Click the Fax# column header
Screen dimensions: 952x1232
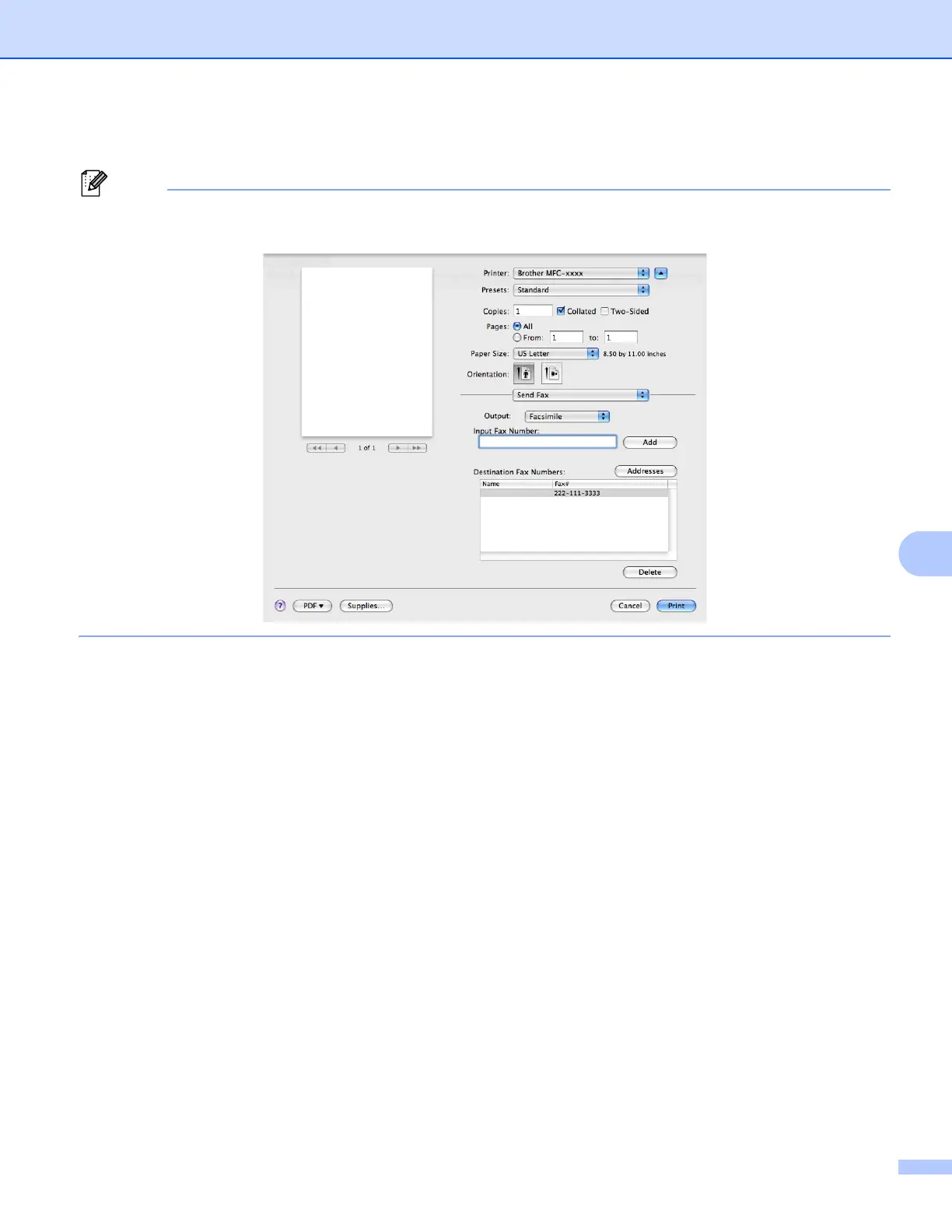[611, 484]
